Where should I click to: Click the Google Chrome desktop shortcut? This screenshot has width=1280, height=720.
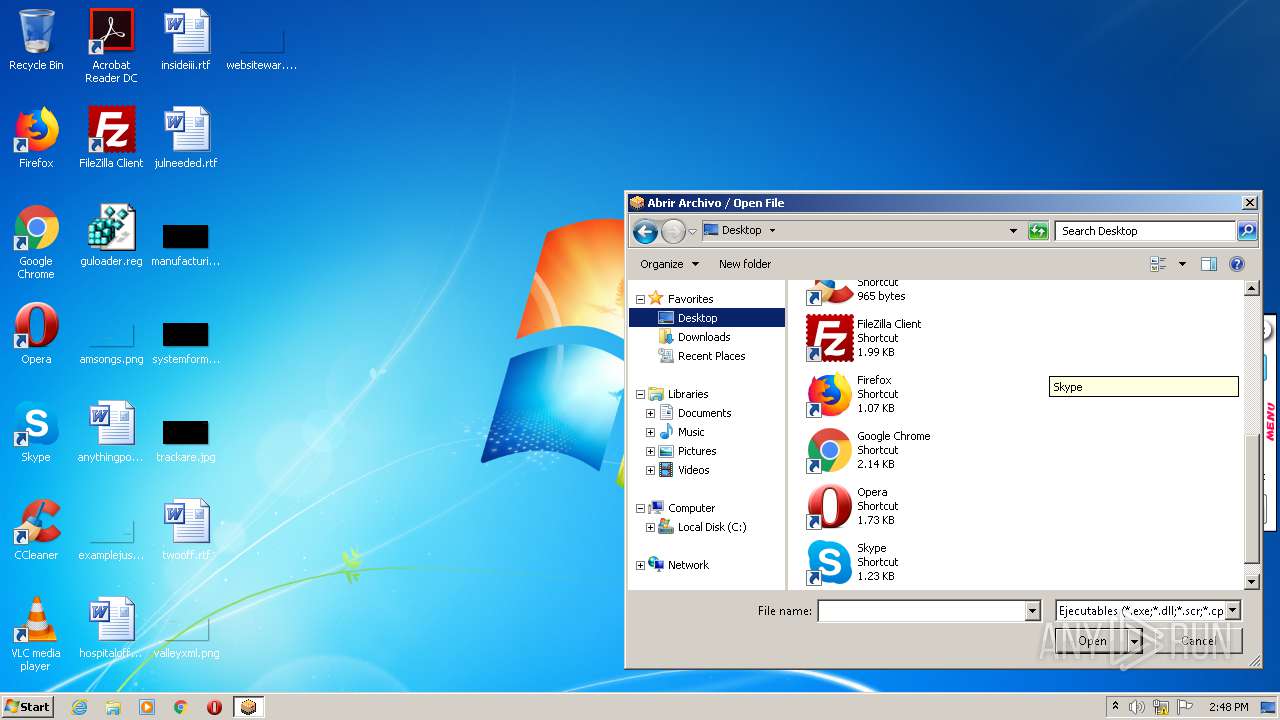click(36, 242)
